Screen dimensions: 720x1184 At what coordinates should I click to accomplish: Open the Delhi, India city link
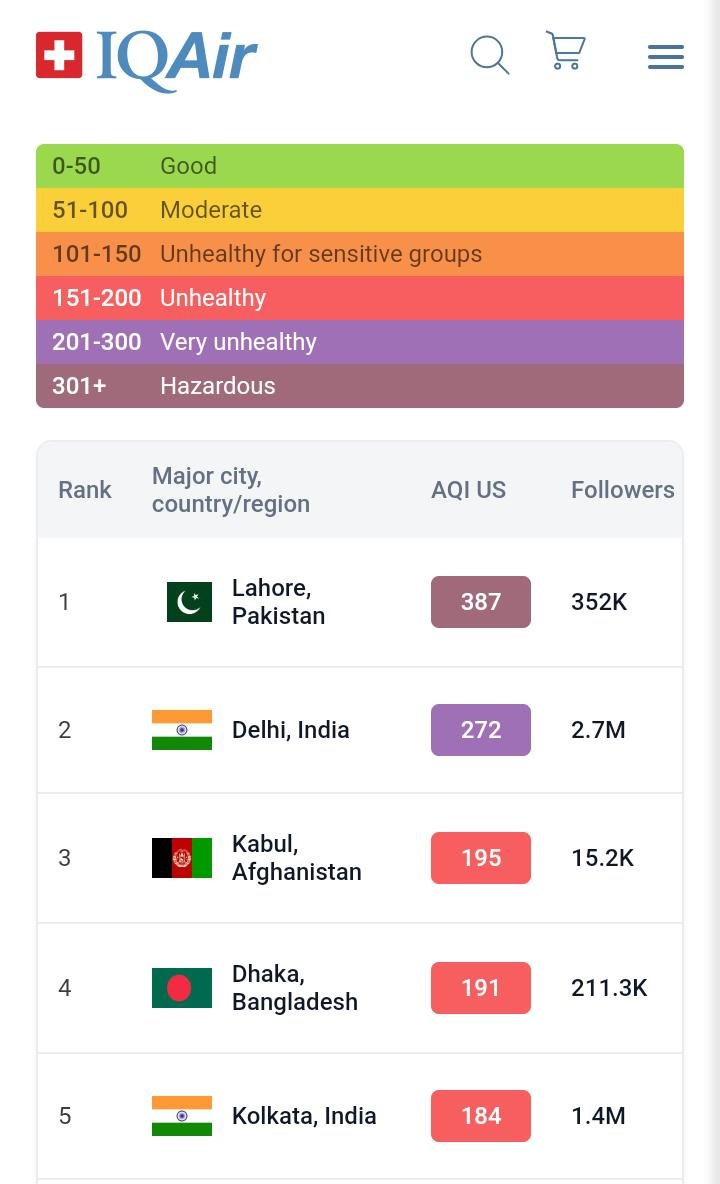(290, 730)
